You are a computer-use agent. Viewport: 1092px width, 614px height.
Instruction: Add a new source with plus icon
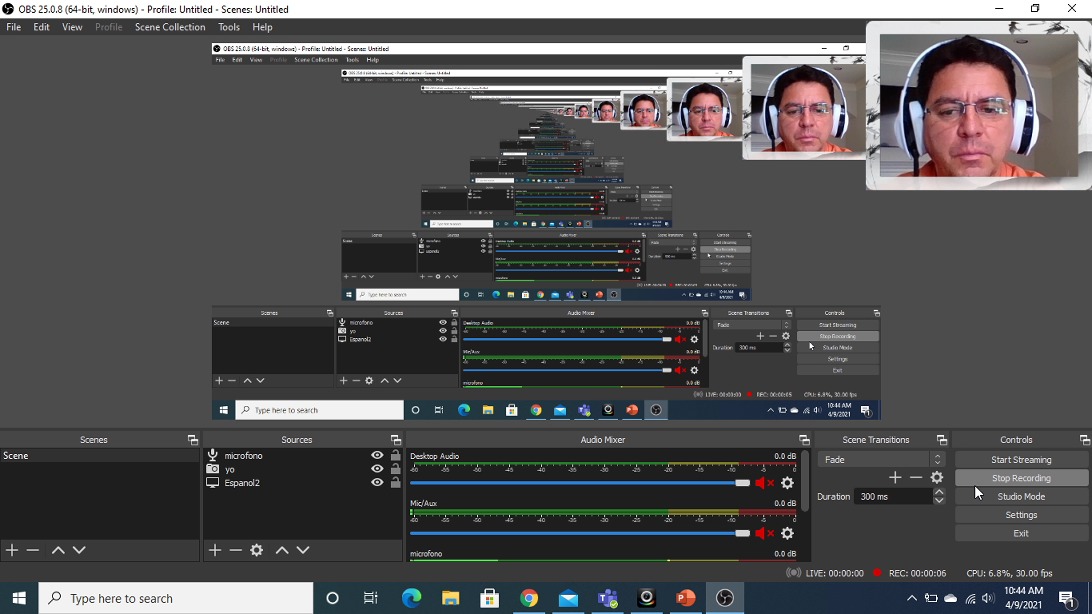click(214, 550)
